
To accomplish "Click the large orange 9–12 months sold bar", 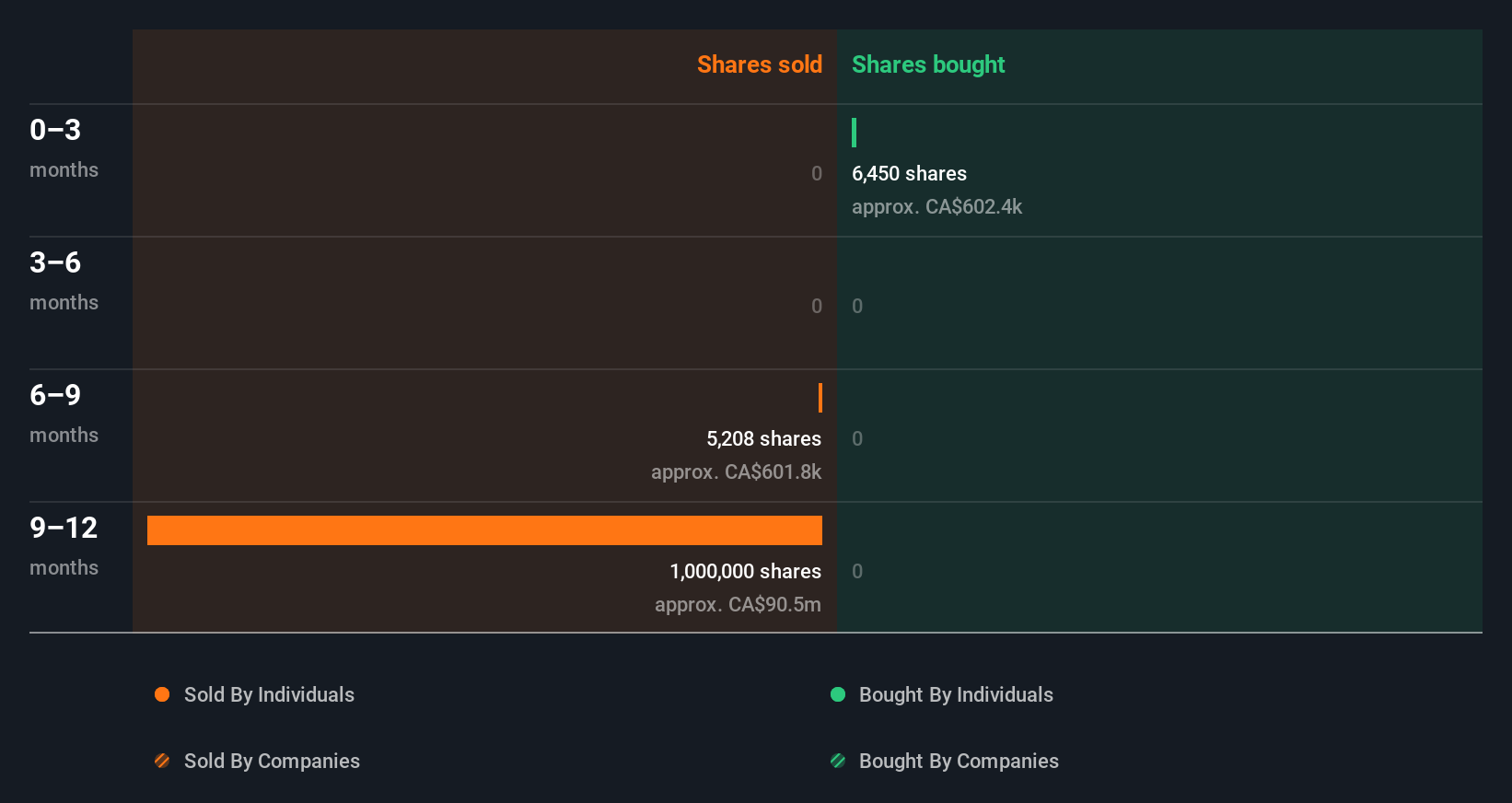I will tap(484, 530).
